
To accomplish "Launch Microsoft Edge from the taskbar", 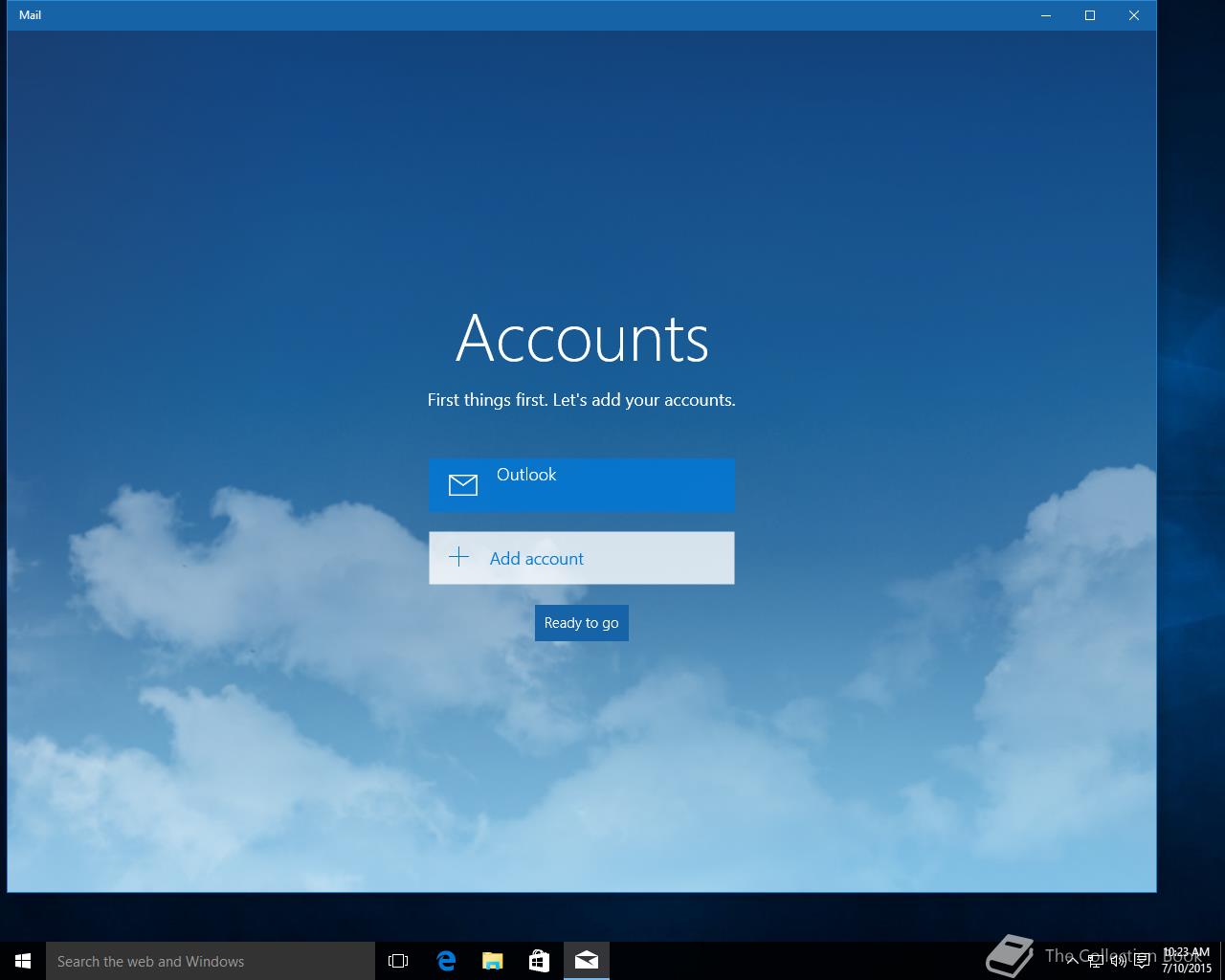I will (446, 961).
